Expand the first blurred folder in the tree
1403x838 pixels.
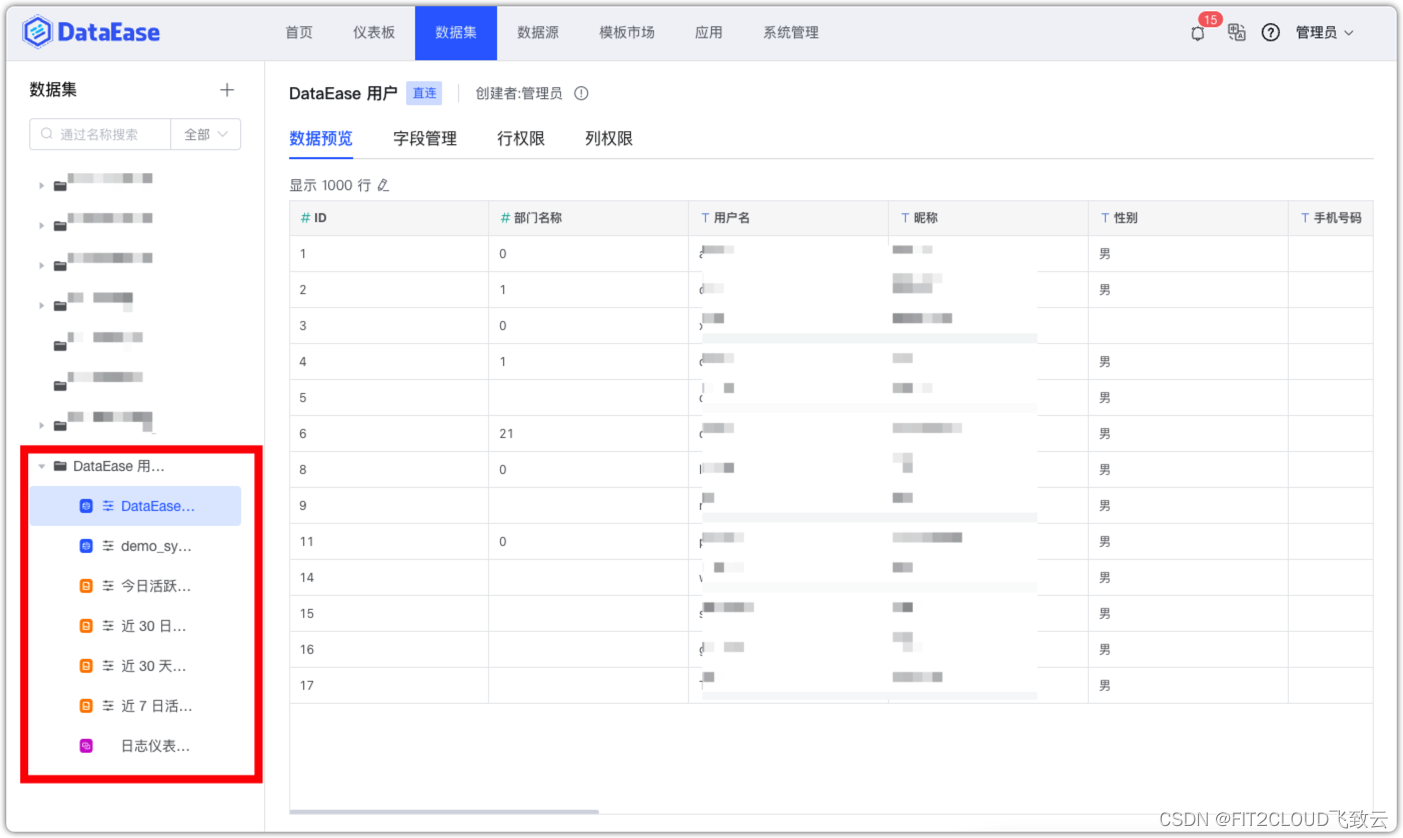(42, 185)
